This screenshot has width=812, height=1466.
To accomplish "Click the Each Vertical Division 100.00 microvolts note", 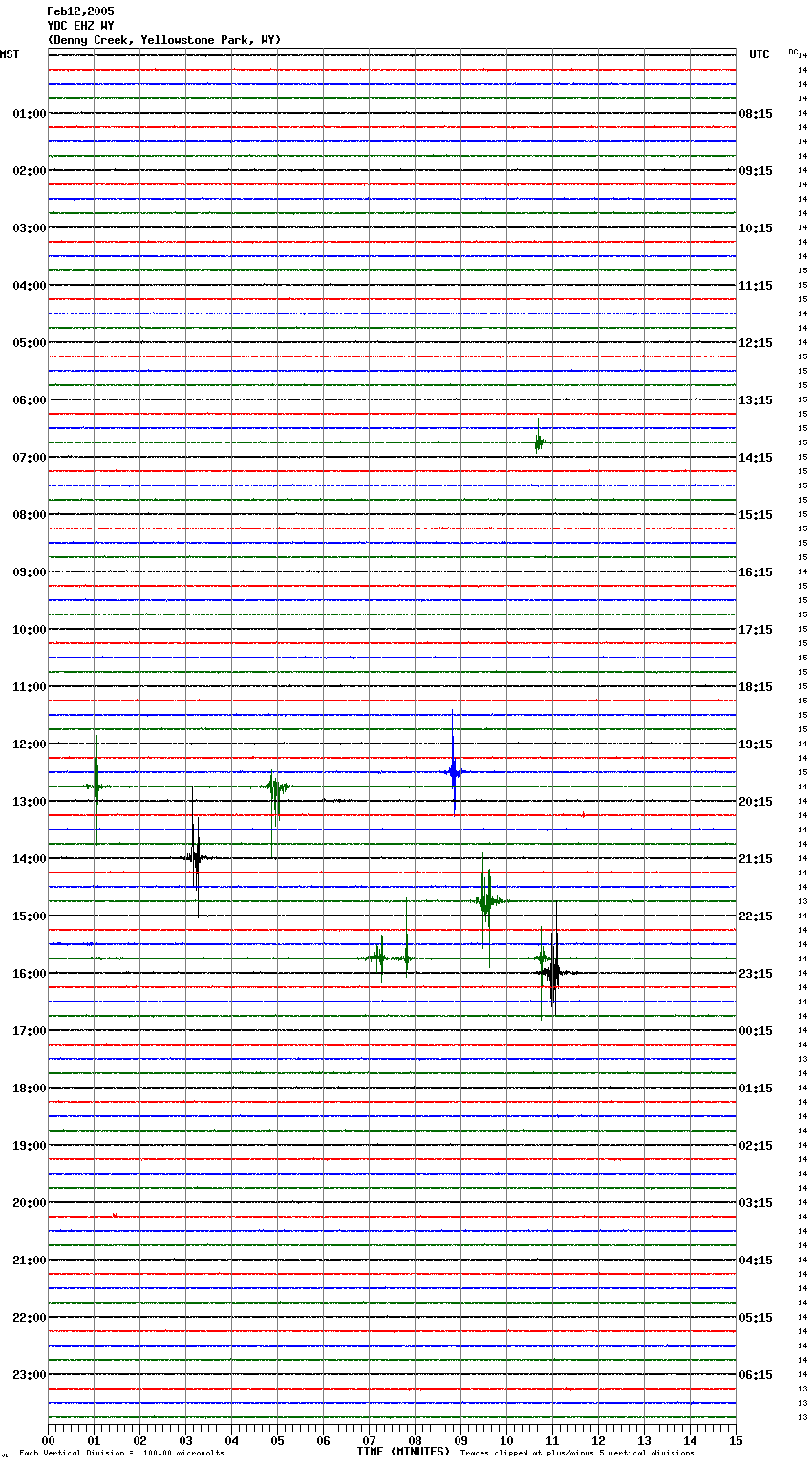I will coord(121,1454).
